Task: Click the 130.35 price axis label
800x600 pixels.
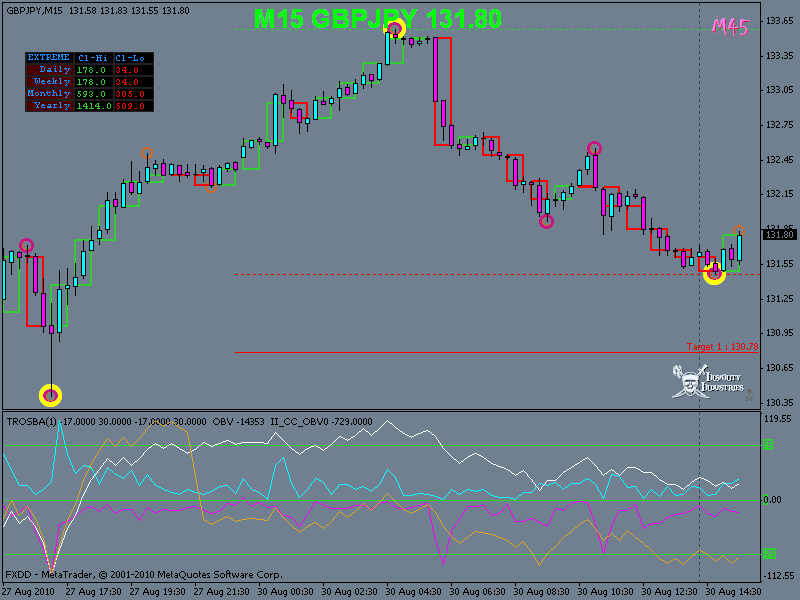Action: click(x=779, y=403)
